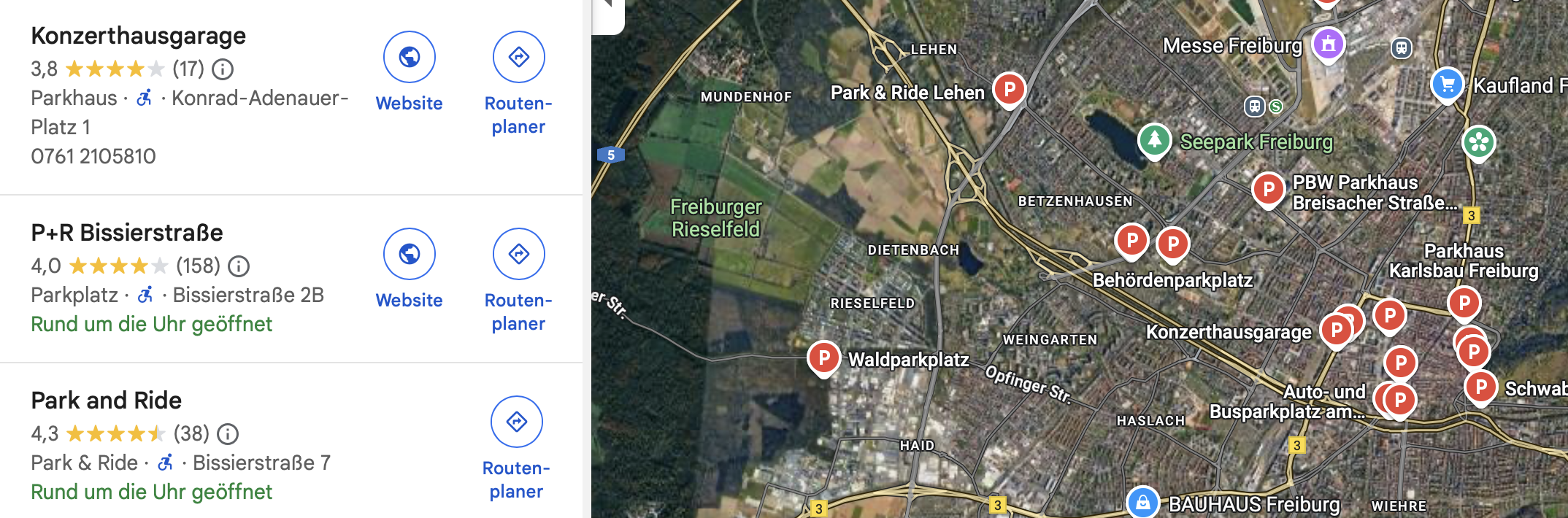Show rating info icon for P+R Bissierstraße

[x=239, y=266]
